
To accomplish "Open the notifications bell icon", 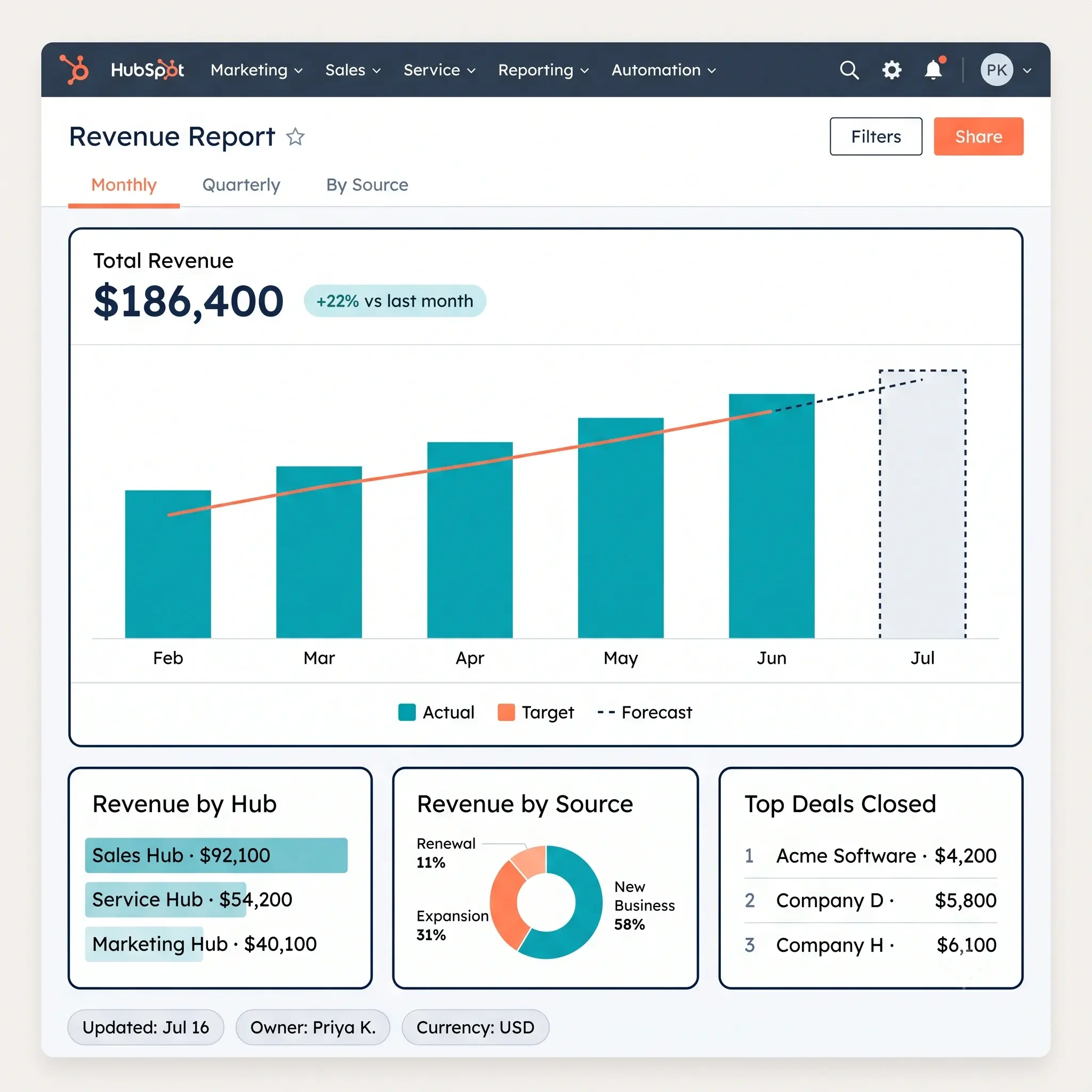I will pos(934,69).
